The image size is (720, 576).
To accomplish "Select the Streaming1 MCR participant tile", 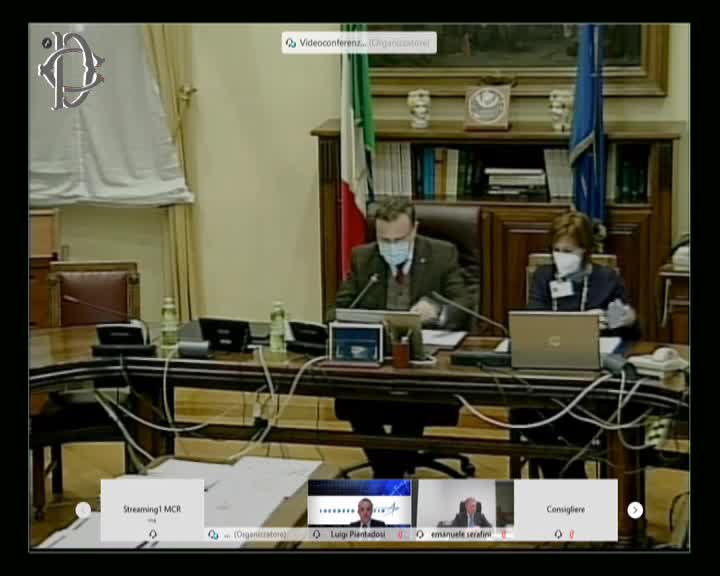I will 152,510.
